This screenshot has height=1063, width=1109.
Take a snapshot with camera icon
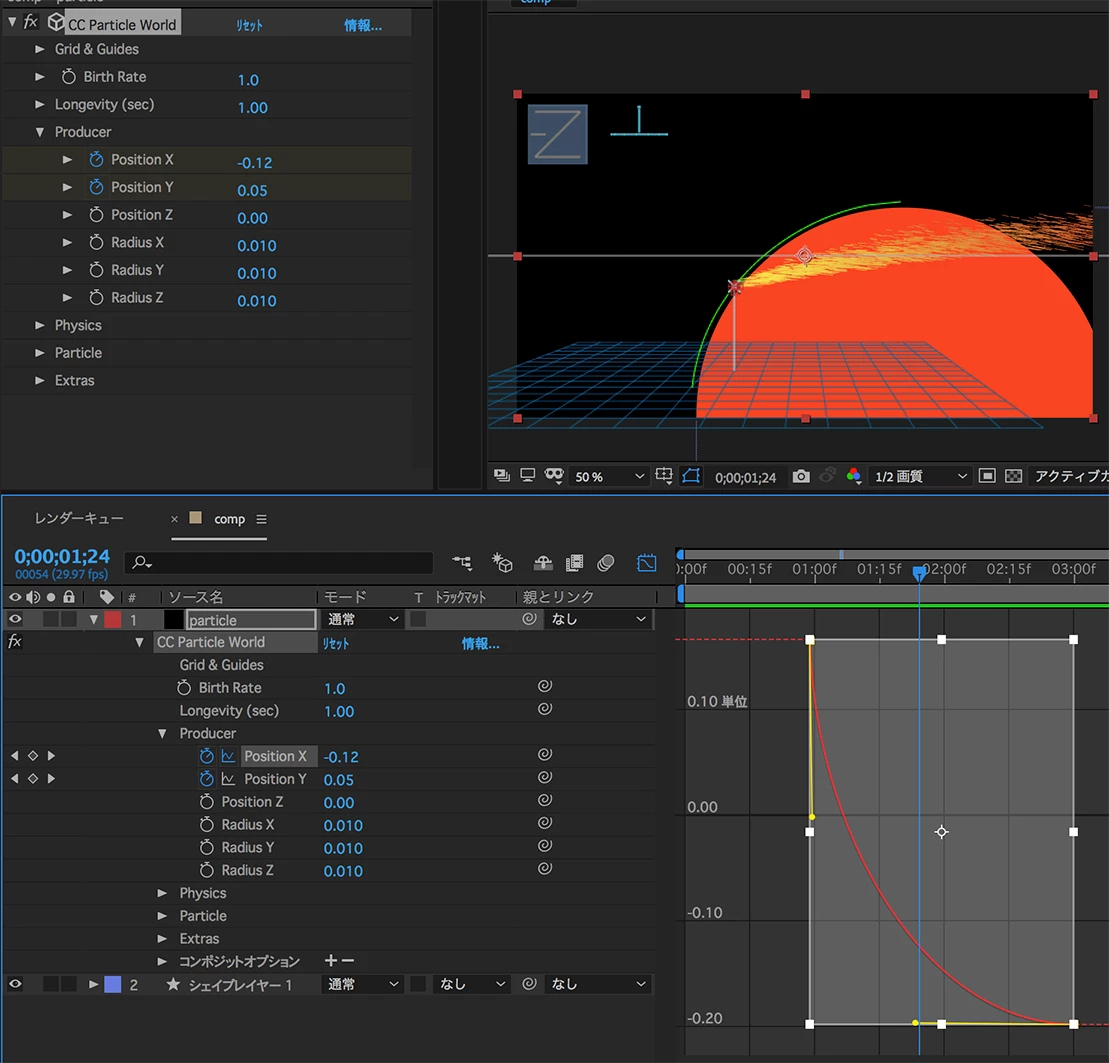[801, 477]
